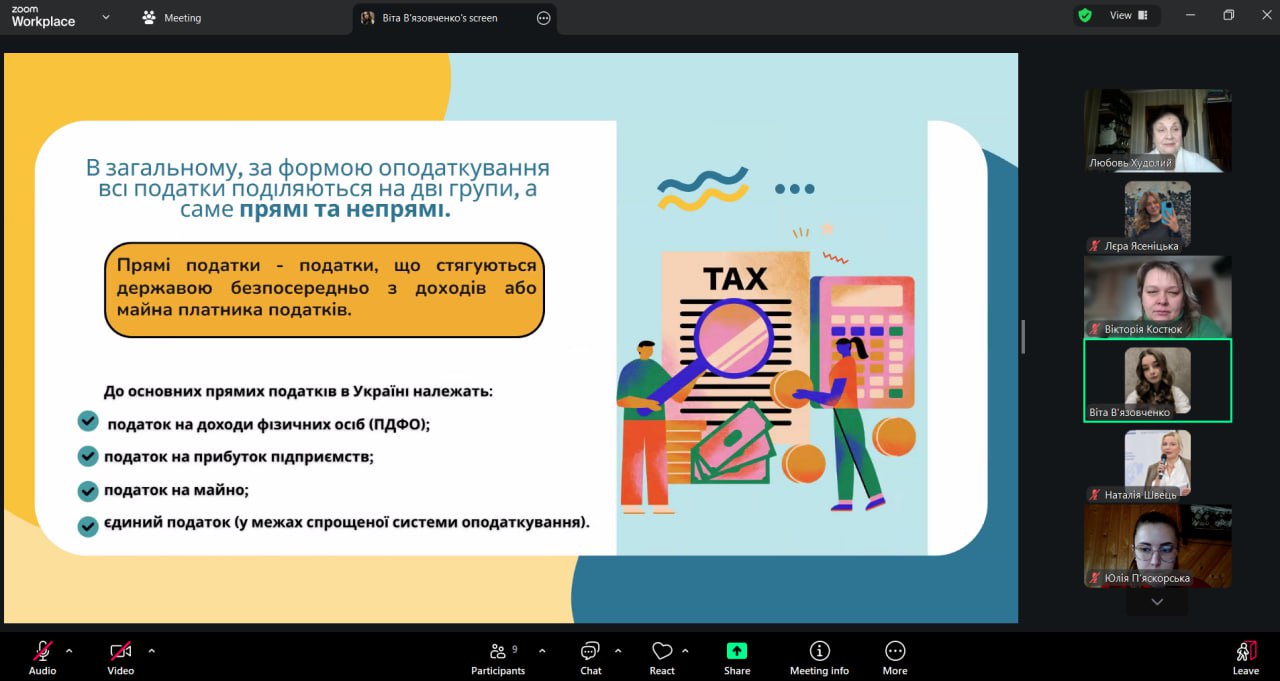Click the text 'податок на майно;'
The image size is (1280, 681).
pyautogui.click(x=176, y=490)
